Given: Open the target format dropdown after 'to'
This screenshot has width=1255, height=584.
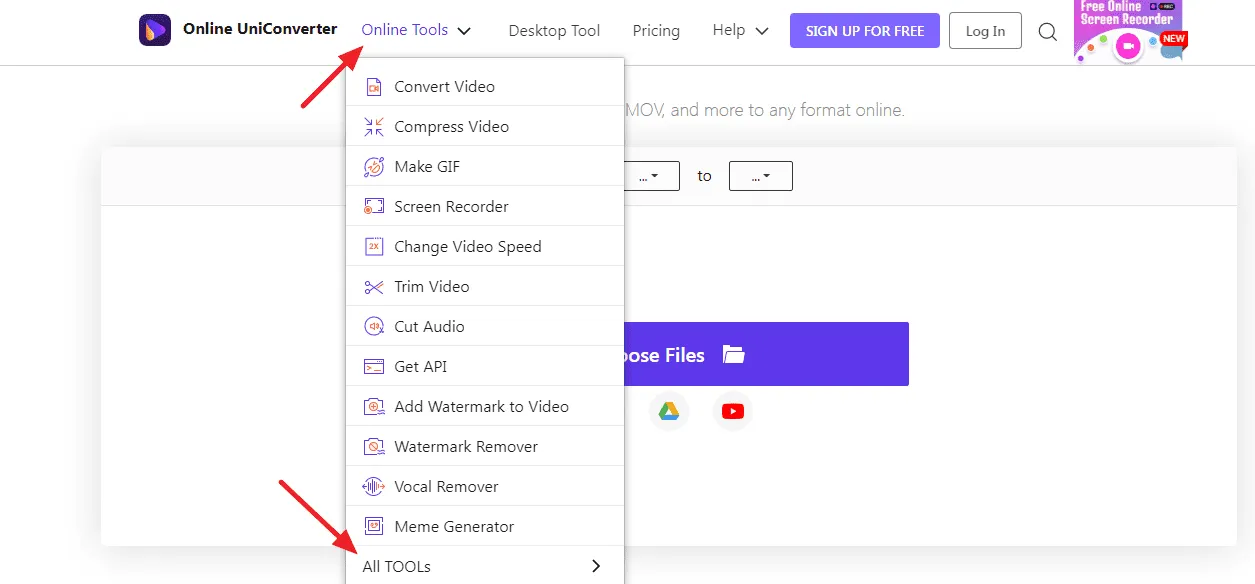Looking at the screenshot, I should tap(761, 176).
